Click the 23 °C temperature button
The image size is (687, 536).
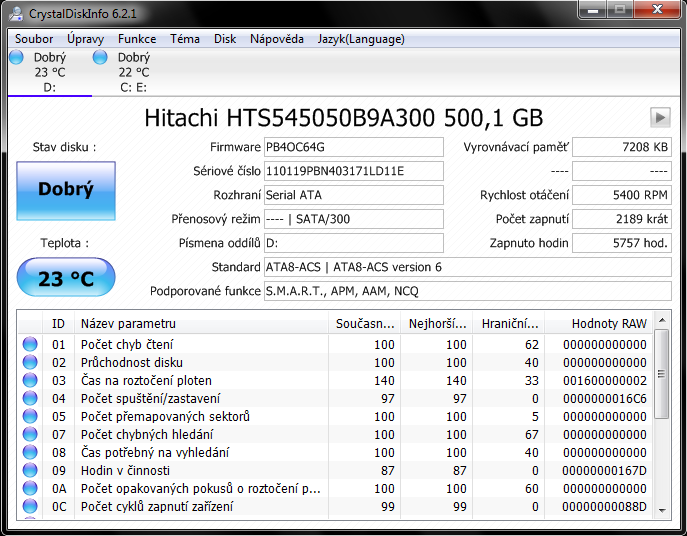(66, 278)
